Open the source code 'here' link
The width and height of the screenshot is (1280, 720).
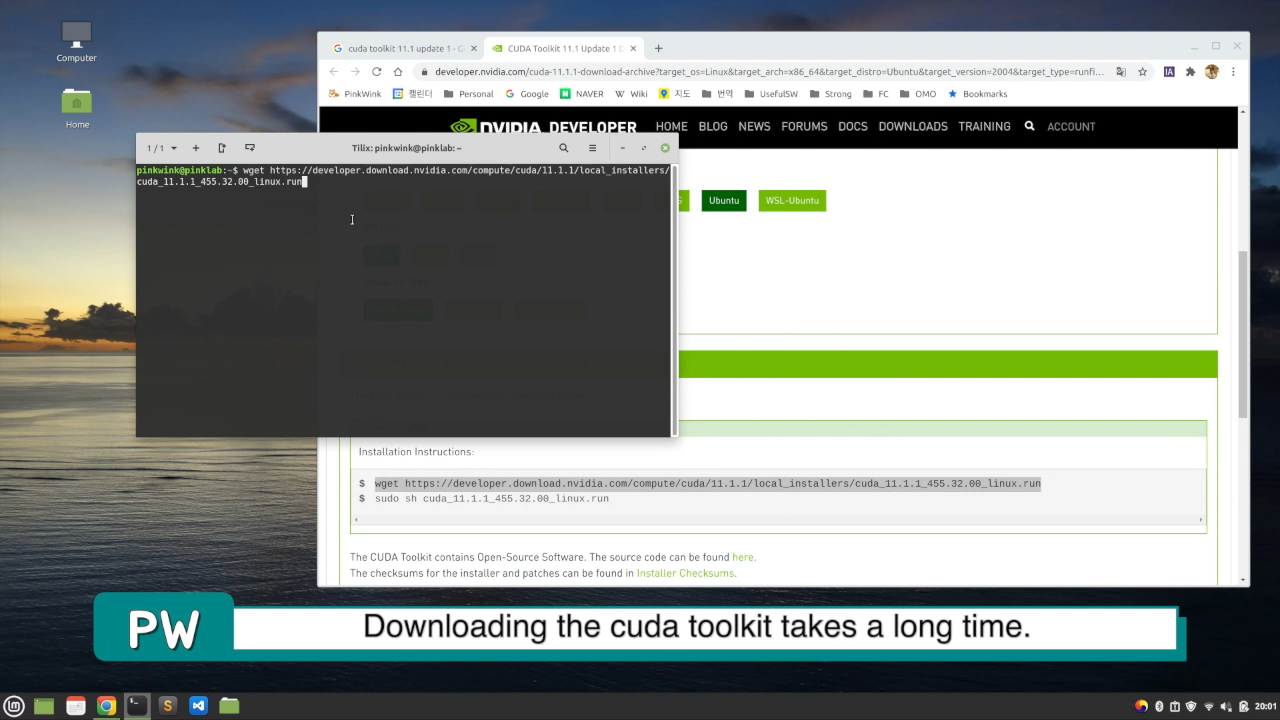coord(743,557)
